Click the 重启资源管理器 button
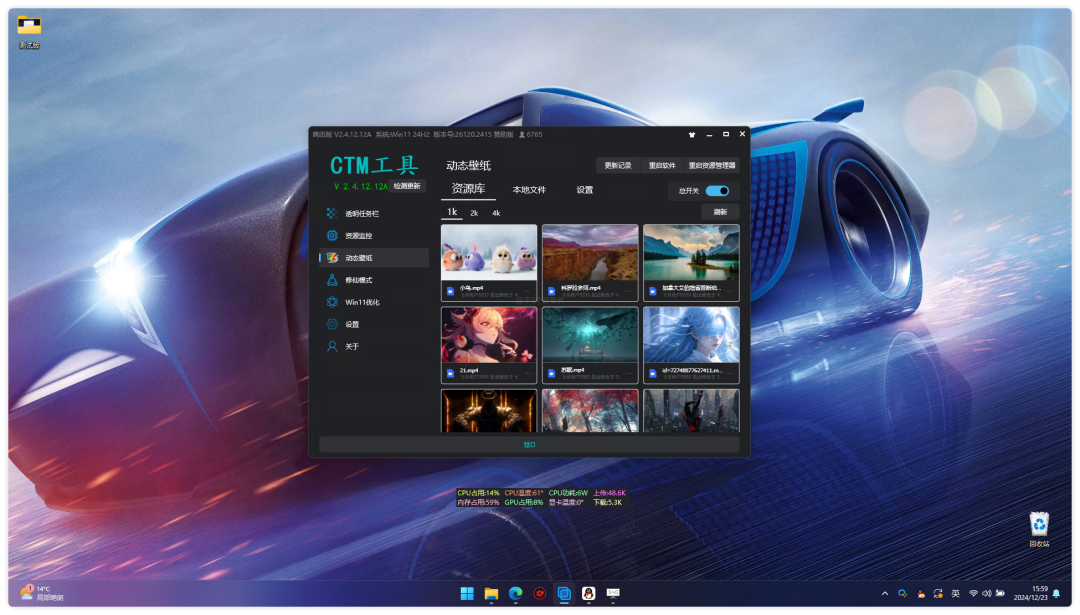Screen dimensions: 1080x615 (x=711, y=165)
